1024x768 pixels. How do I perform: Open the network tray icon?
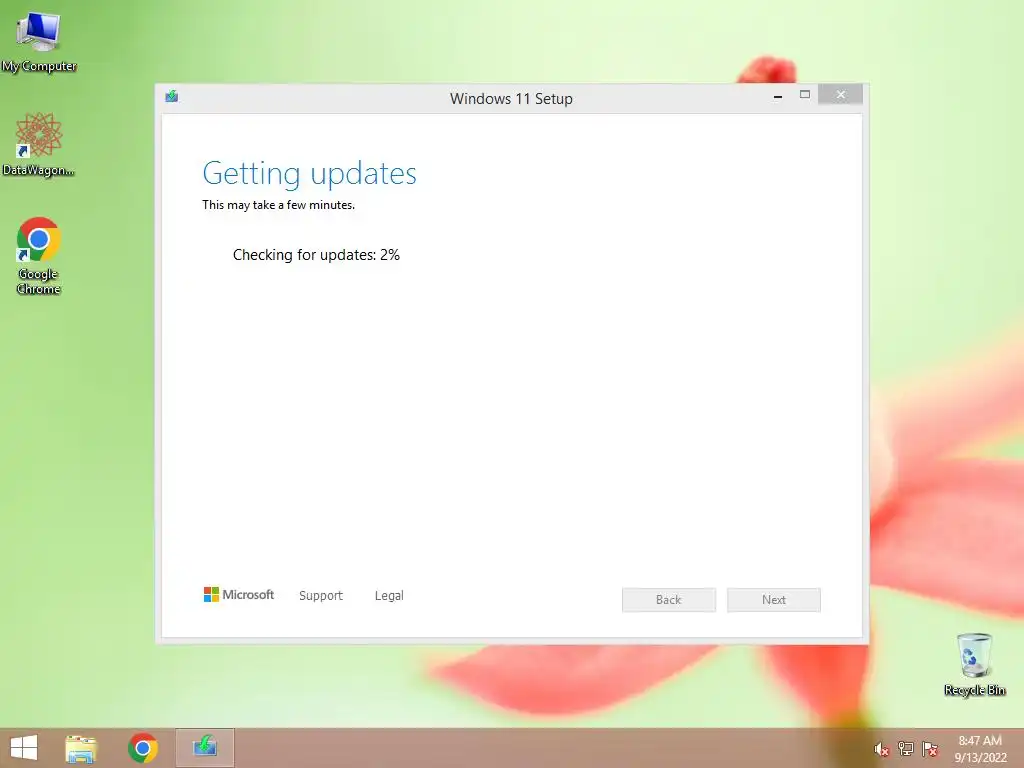tap(905, 749)
